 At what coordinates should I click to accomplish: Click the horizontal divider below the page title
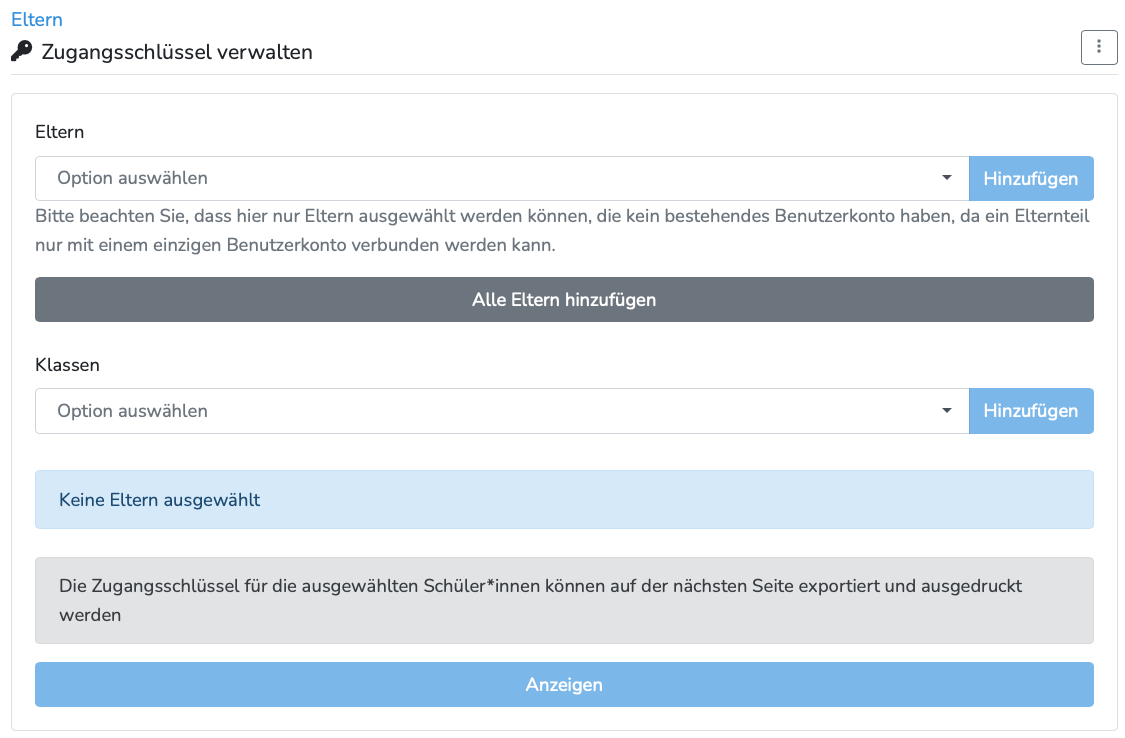pyautogui.click(x=564, y=75)
